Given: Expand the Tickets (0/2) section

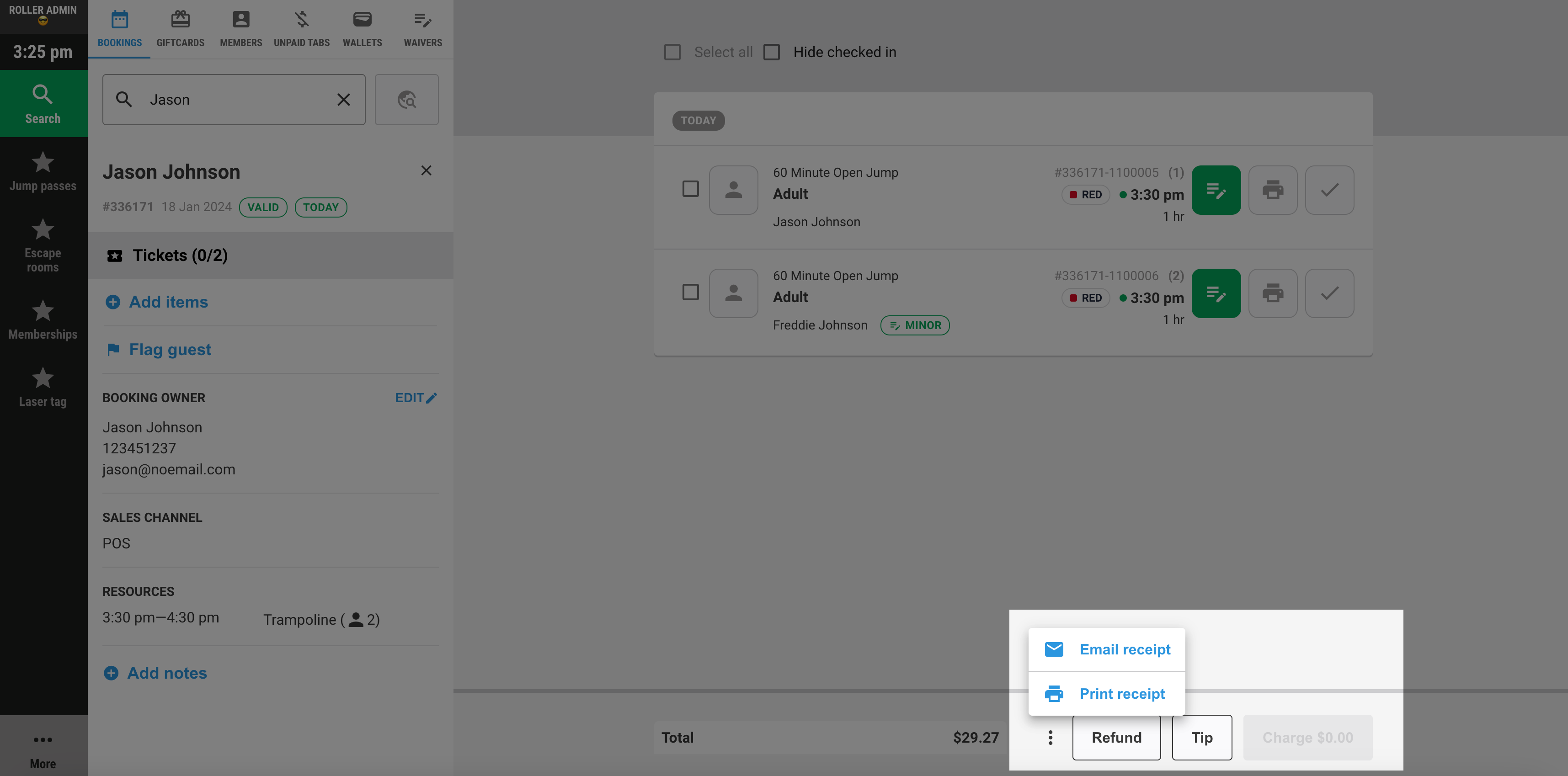Looking at the screenshot, I should [270, 255].
